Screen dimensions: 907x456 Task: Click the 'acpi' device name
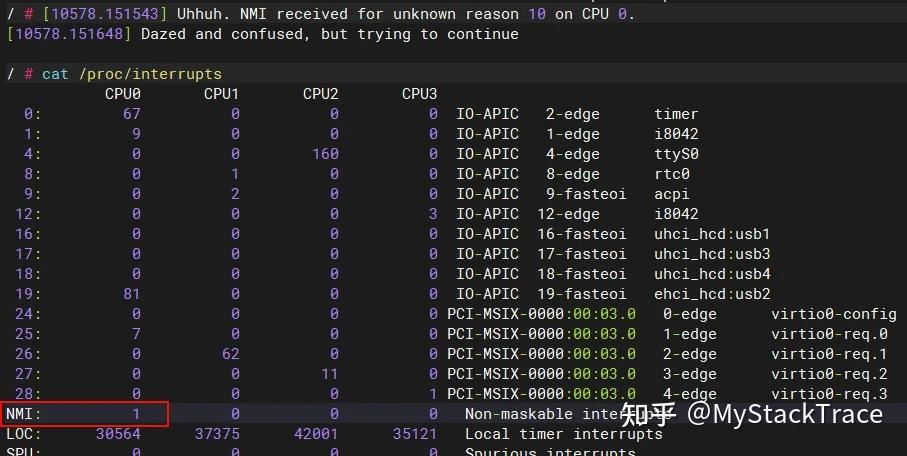click(x=672, y=194)
